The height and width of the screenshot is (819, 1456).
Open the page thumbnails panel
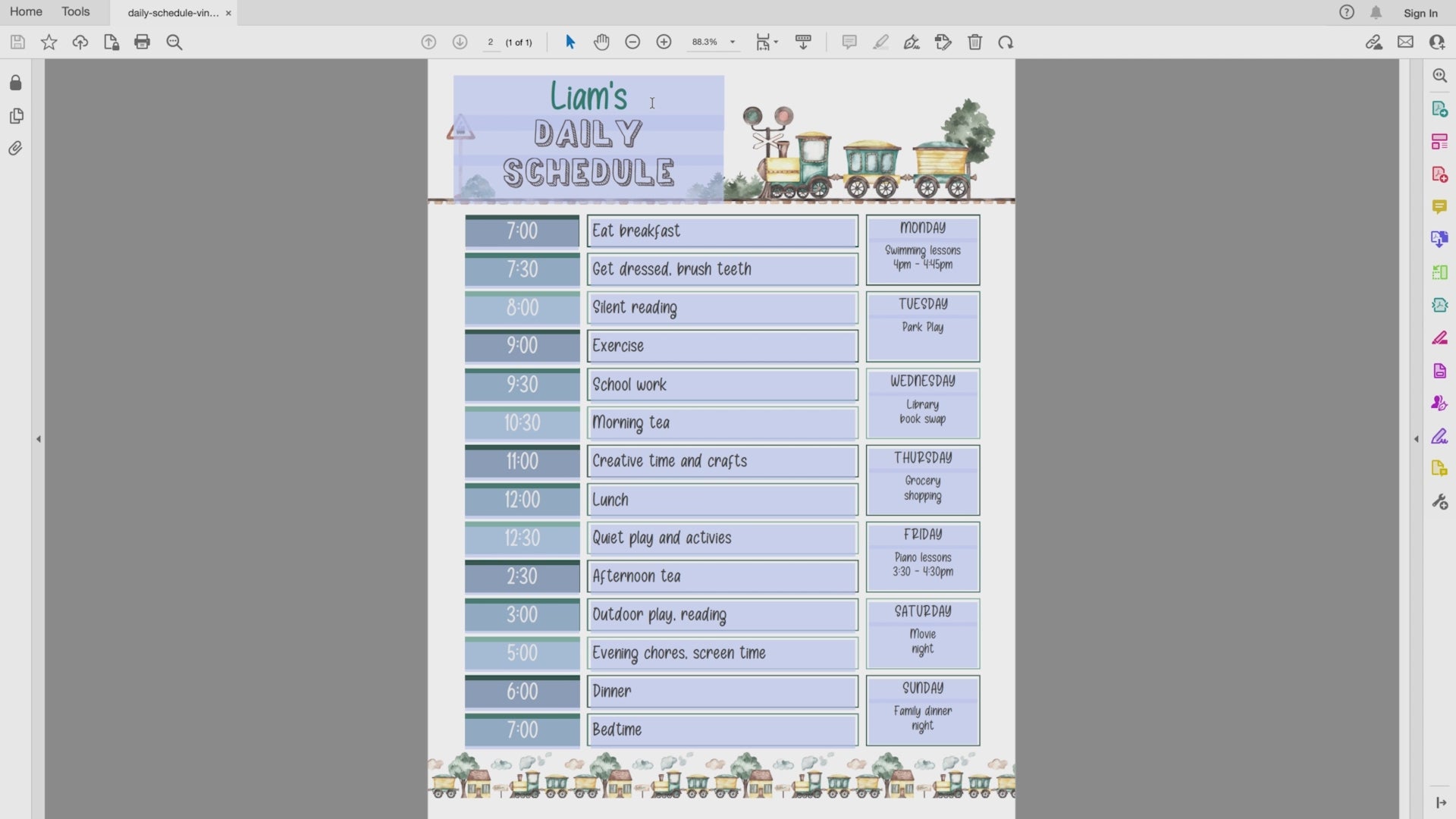pyautogui.click(x=16, y=116)
